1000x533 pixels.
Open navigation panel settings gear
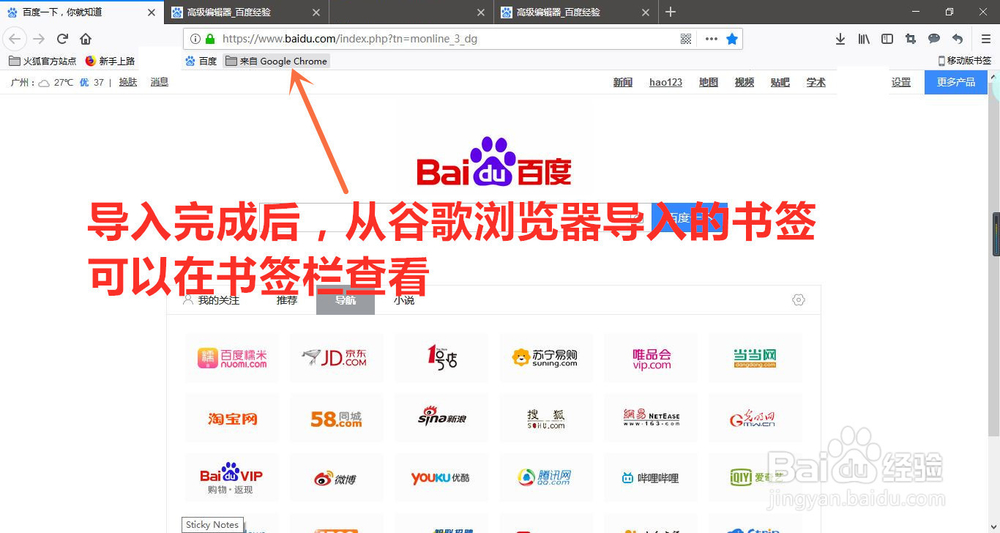tap(798, 300)
